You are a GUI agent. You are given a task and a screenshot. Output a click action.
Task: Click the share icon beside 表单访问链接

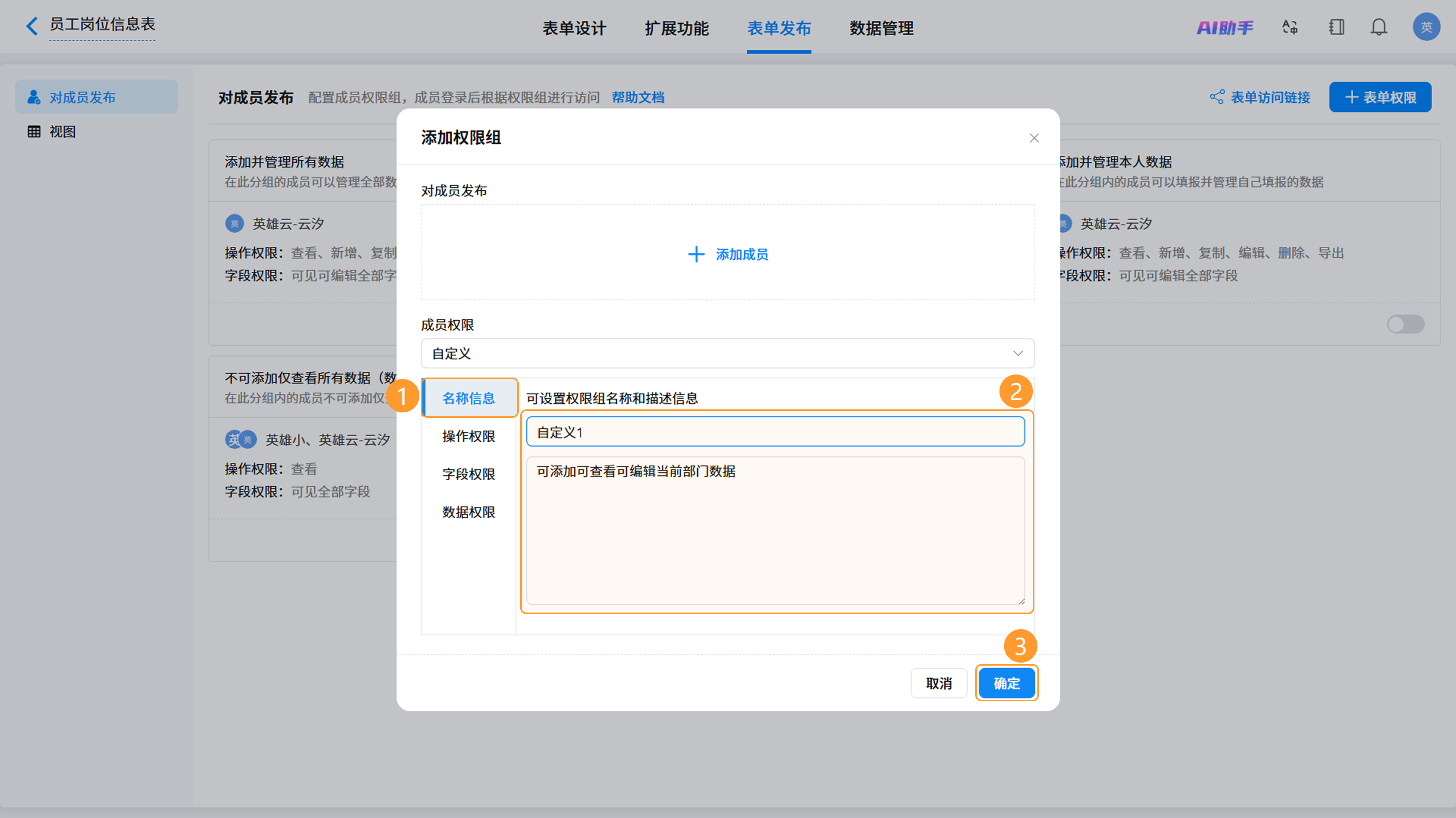[1217, 97]
